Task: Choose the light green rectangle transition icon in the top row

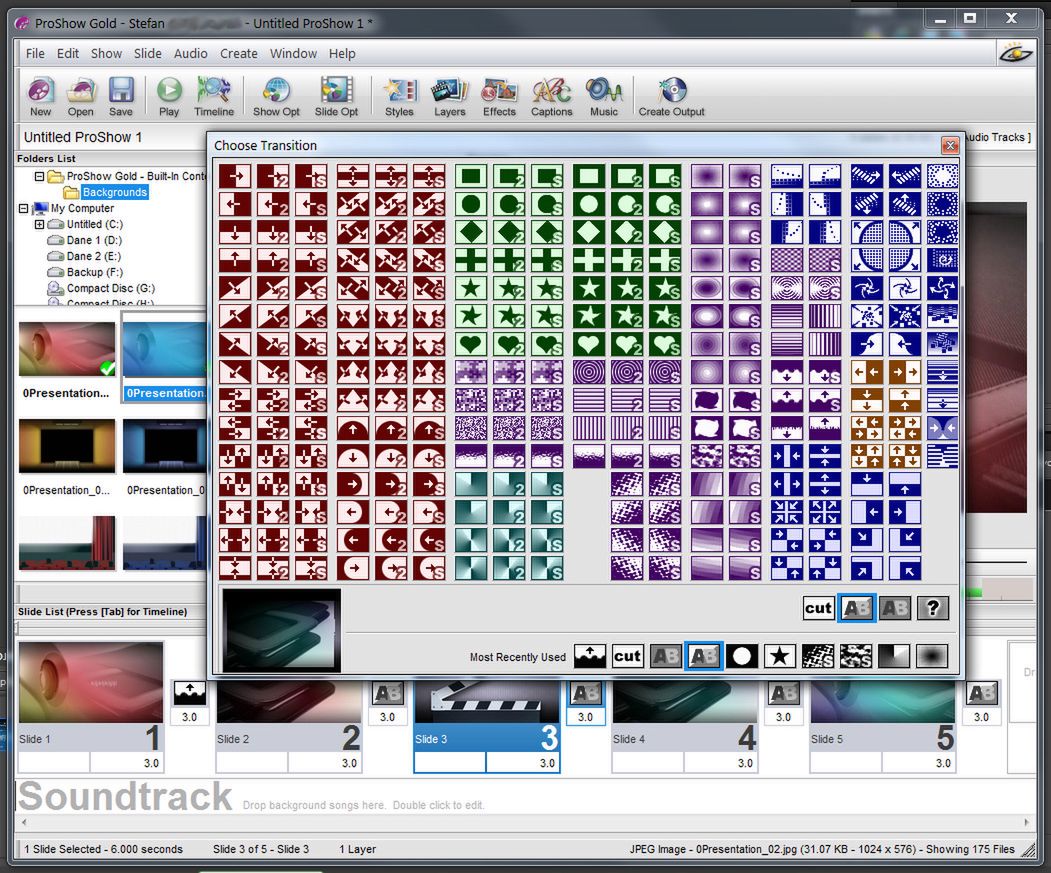Action: click(x=471, y=176)
